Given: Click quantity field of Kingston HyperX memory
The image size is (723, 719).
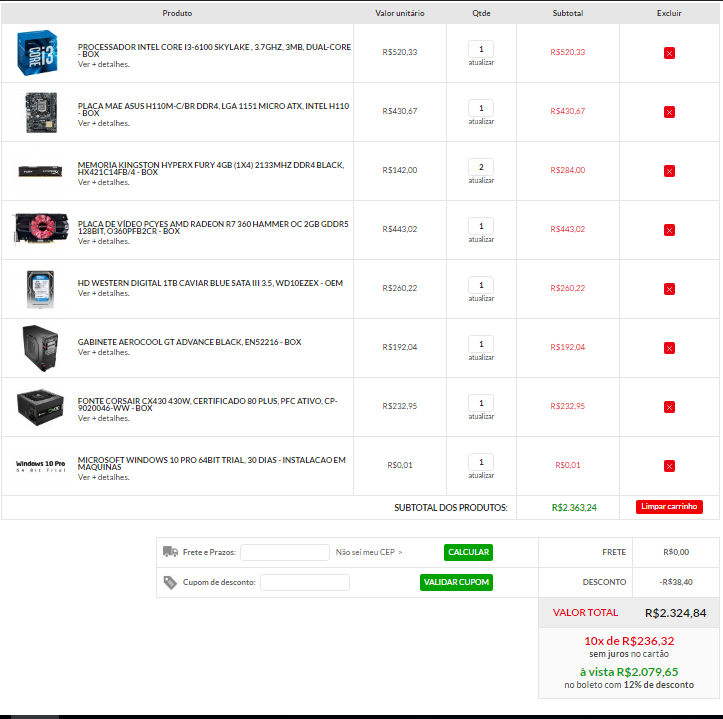Looking at the screenshot, I should pyautogui.click(x=481, y=167).
